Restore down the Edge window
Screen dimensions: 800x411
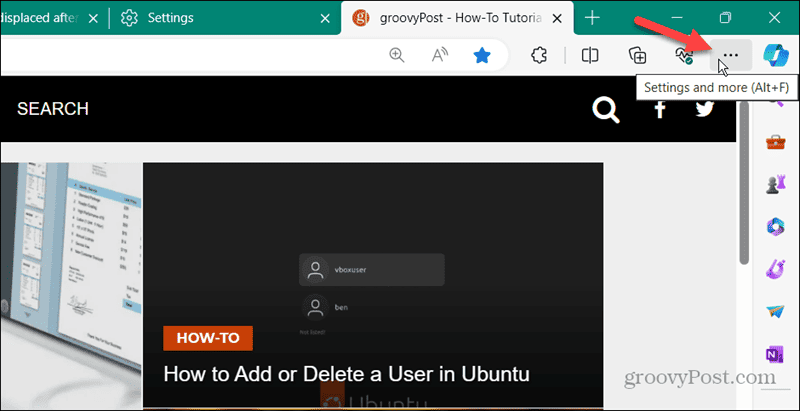point(725,18)
